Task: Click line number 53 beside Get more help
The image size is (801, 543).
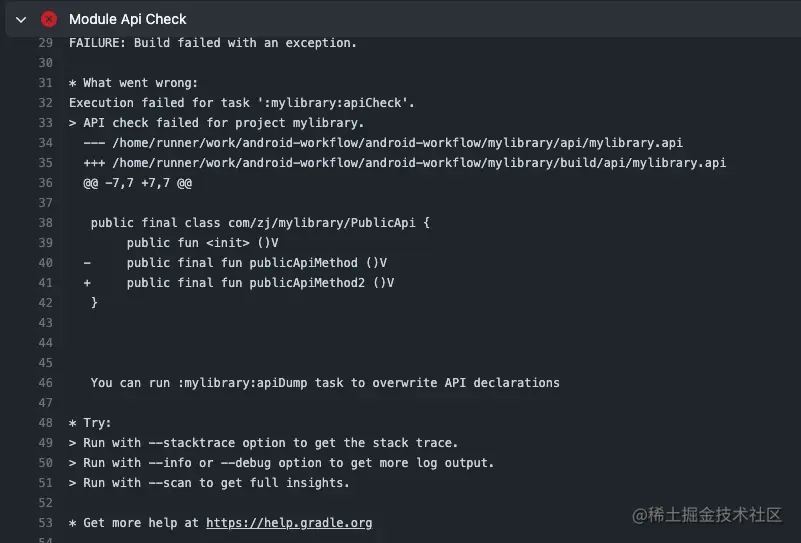Action: tap(45, 523)
